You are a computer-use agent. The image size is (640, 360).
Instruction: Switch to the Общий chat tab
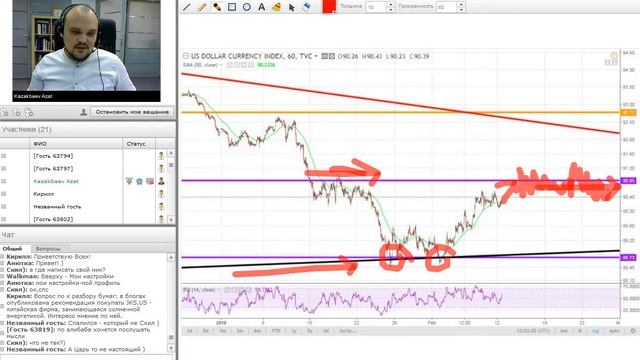coord(12,249)
